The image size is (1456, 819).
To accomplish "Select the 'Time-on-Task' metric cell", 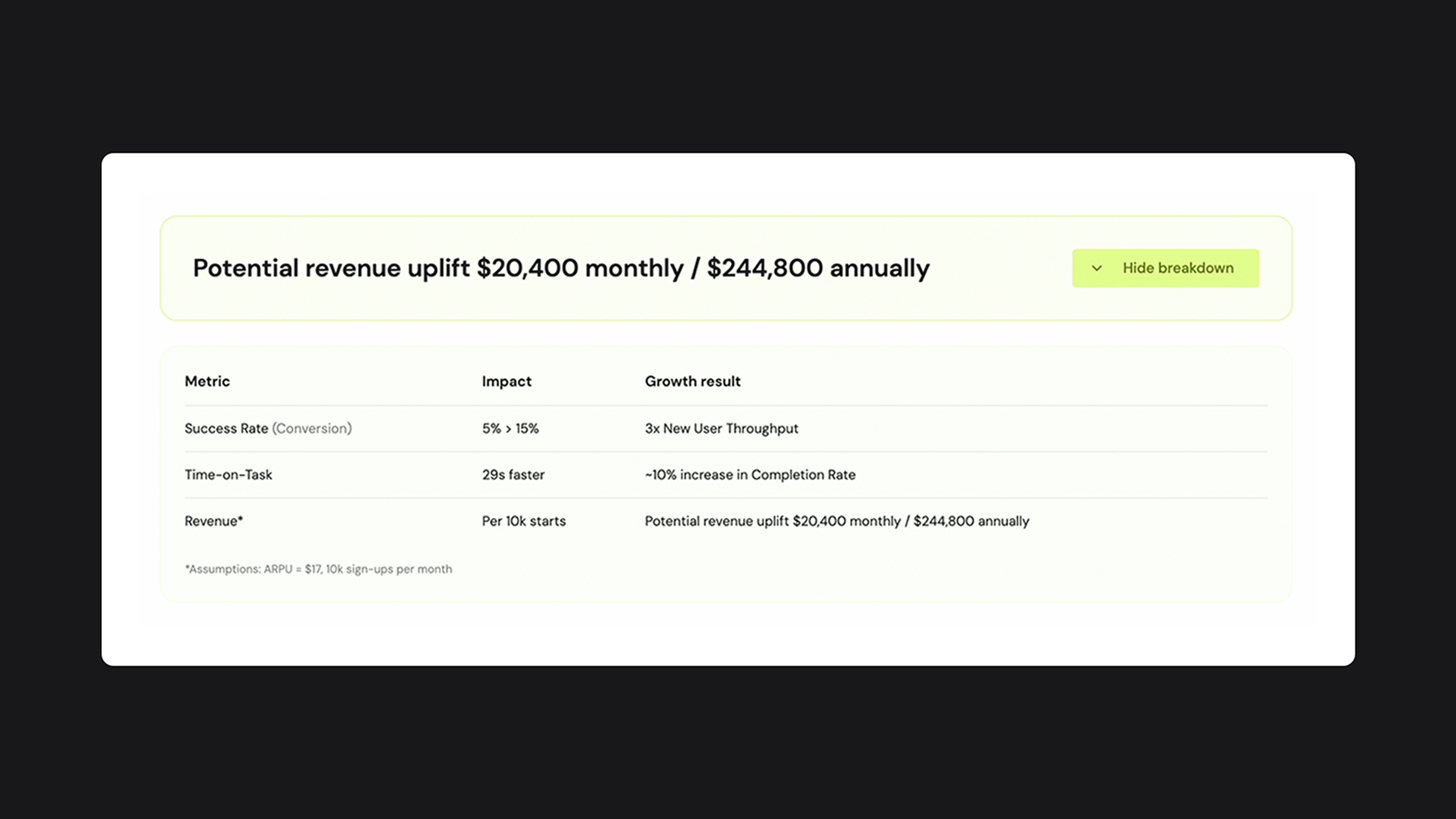I will tap(228, 474).
